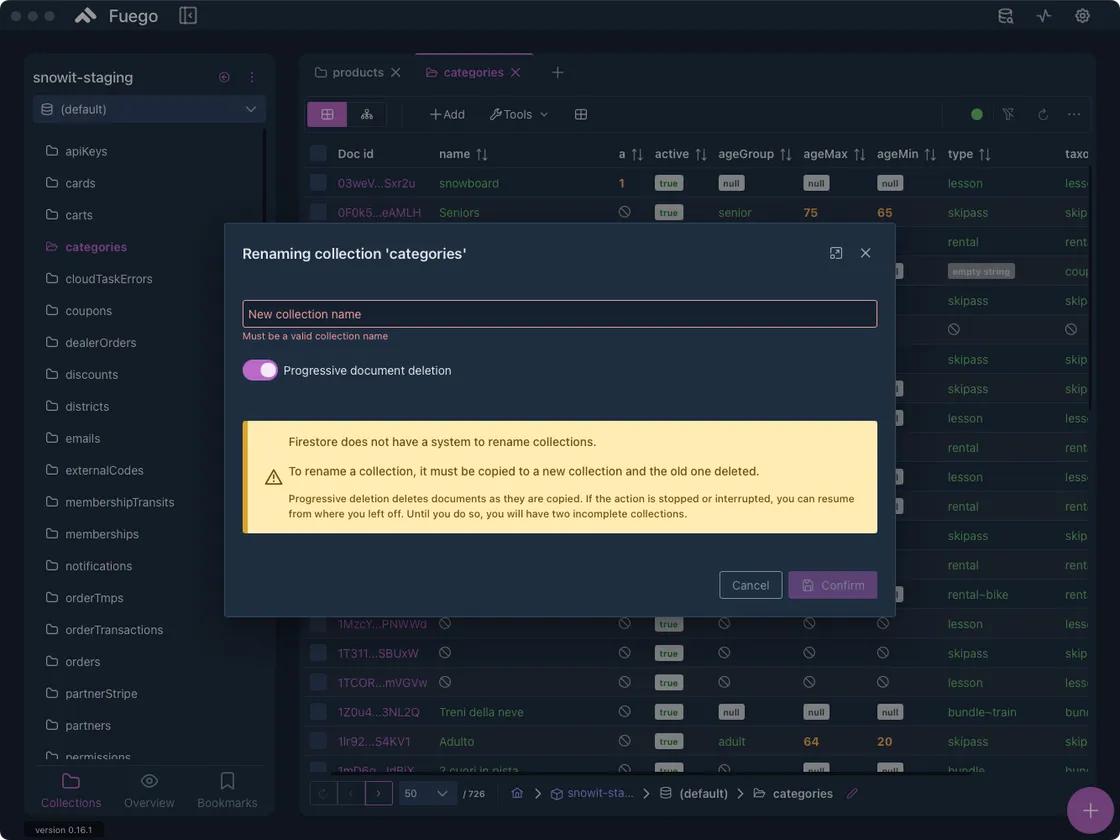The image size is (1120, 840).
Task: Sort by ageGroup column arrows
Action: click(x=786, y=154)
